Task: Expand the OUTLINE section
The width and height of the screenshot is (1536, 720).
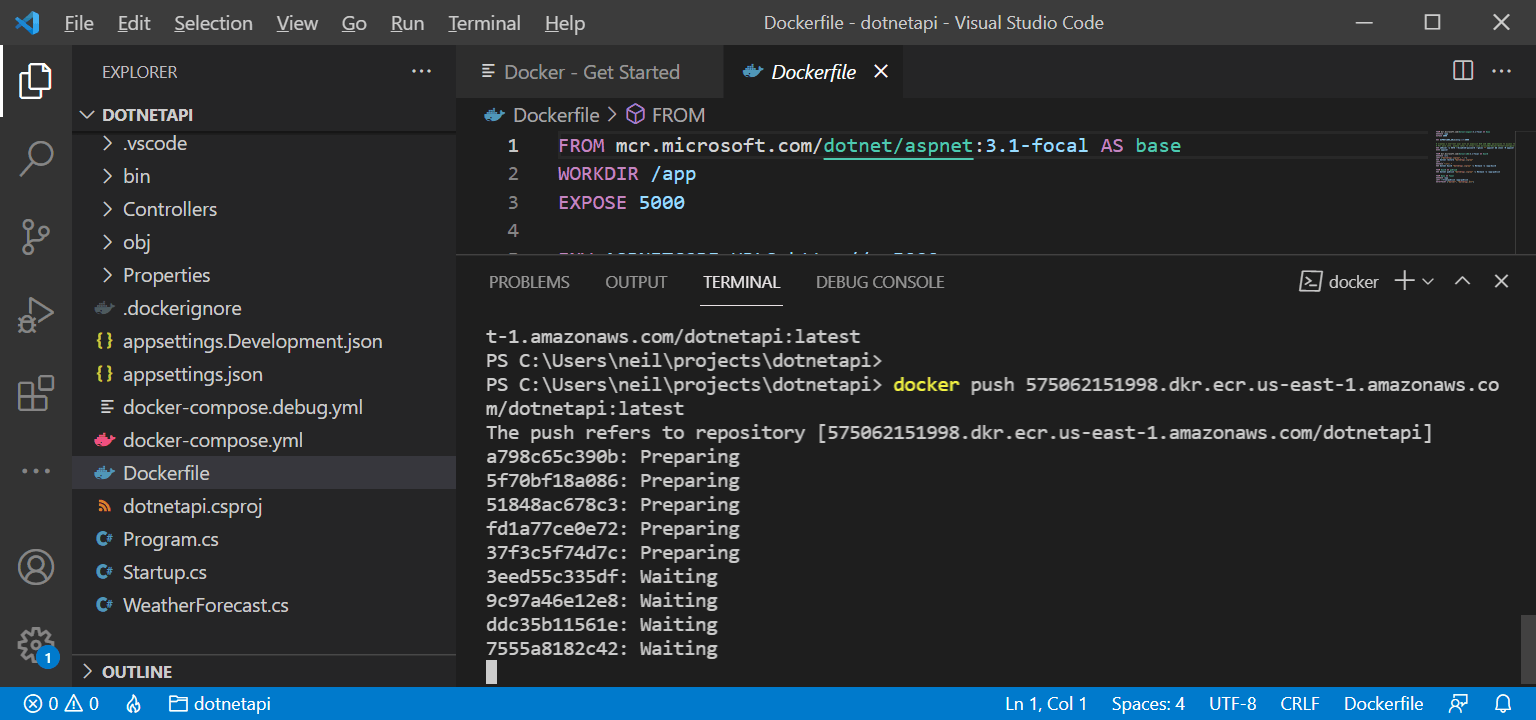Action: (137, 671)
